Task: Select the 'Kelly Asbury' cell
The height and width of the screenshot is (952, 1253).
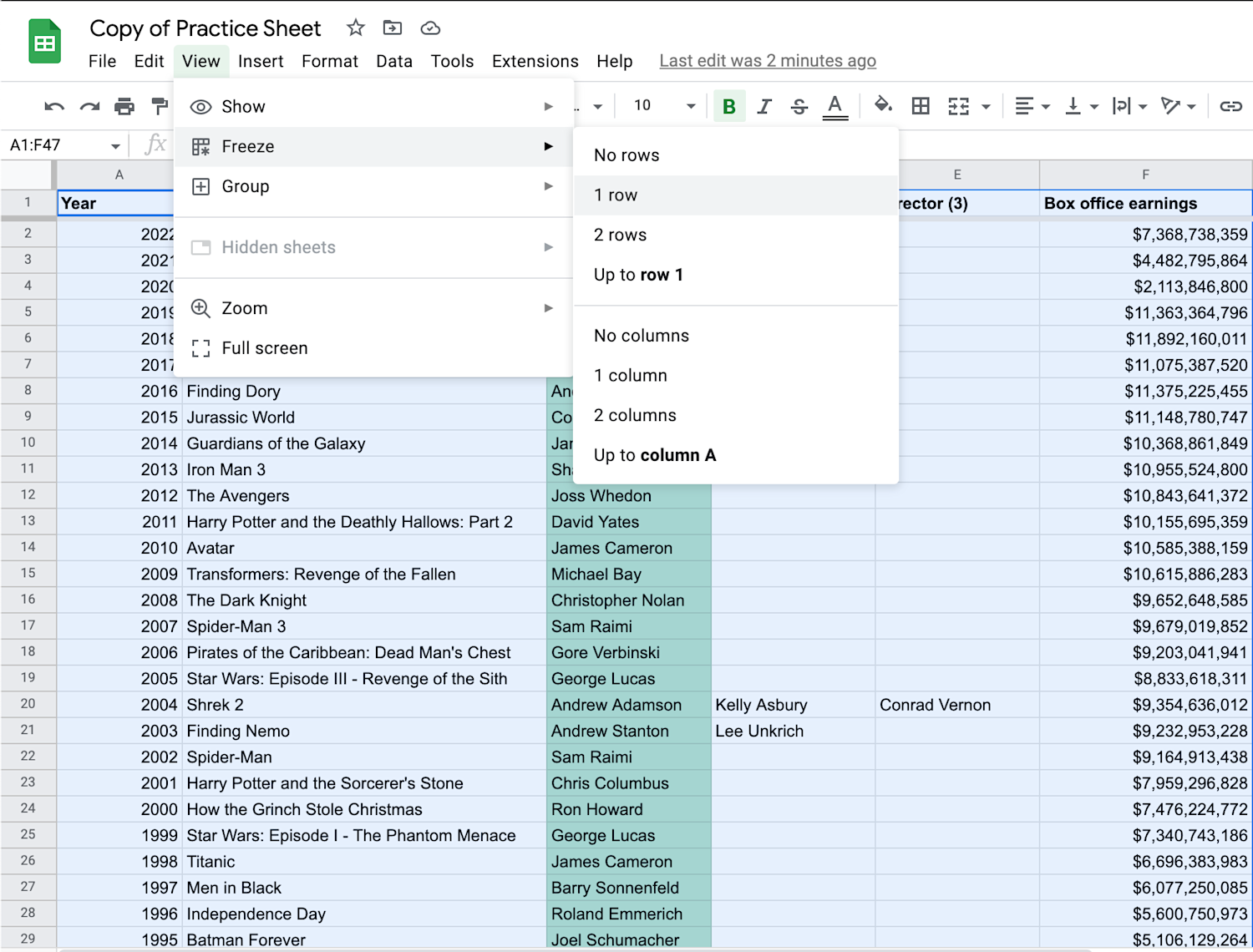Action: 793,705
